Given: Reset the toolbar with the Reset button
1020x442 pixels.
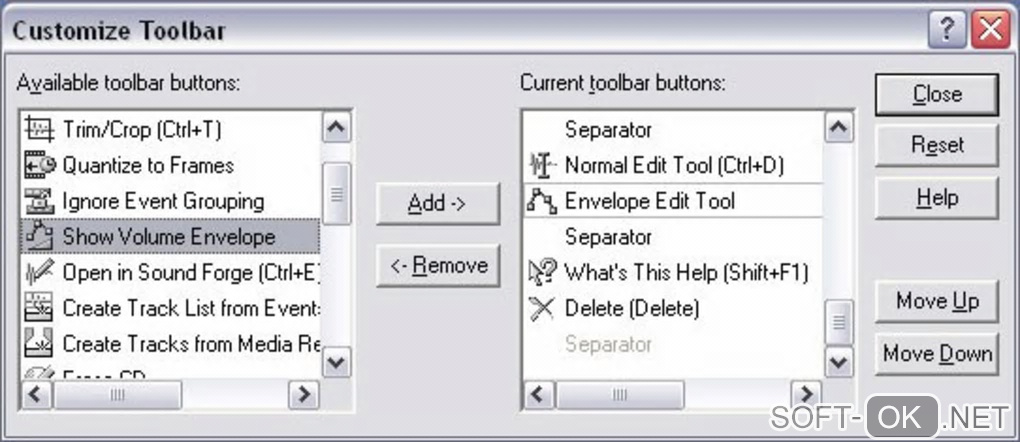Looking at the screenshot, I should [x=937, y=146].
